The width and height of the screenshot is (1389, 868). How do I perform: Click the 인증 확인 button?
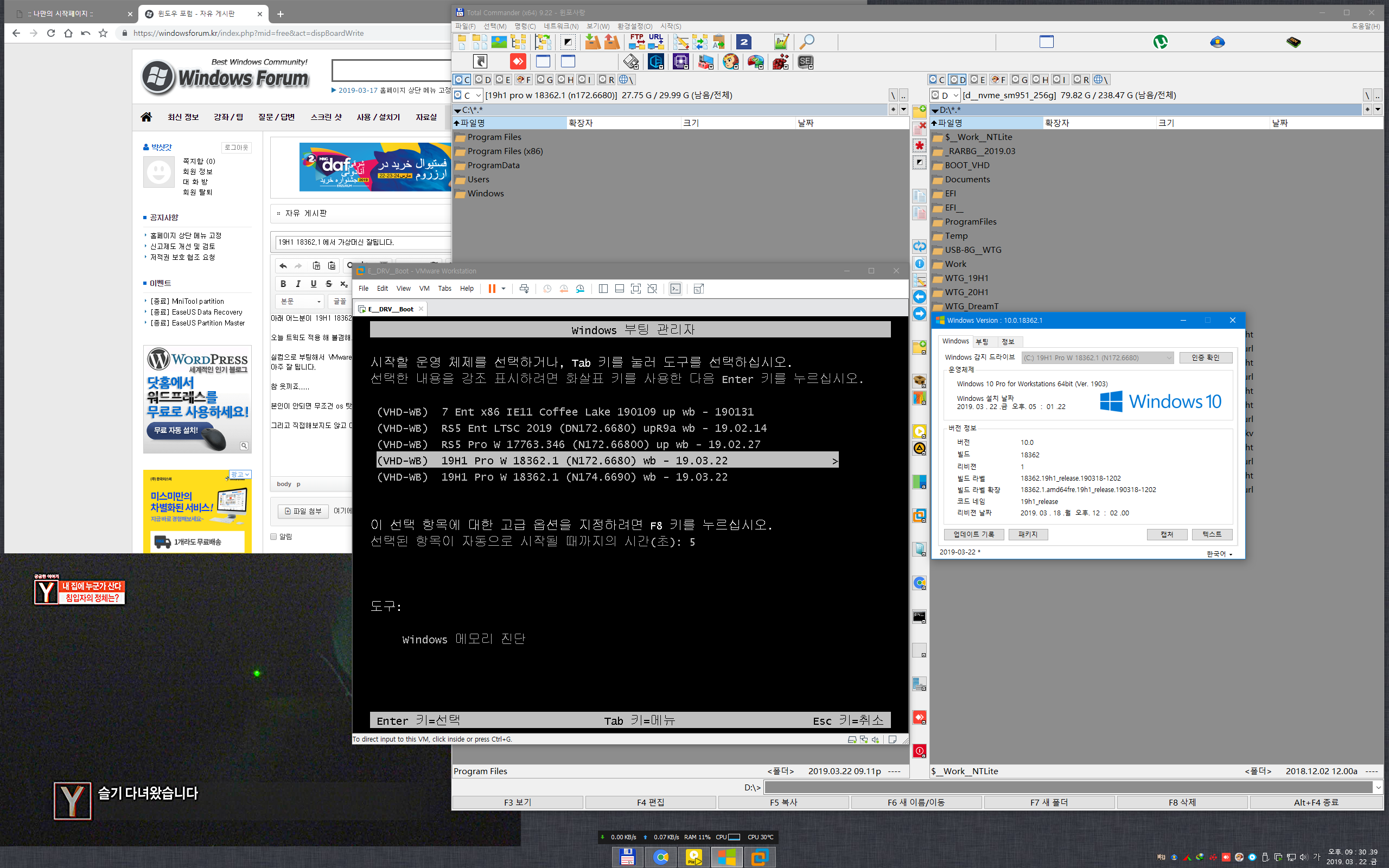point(1205,358)
